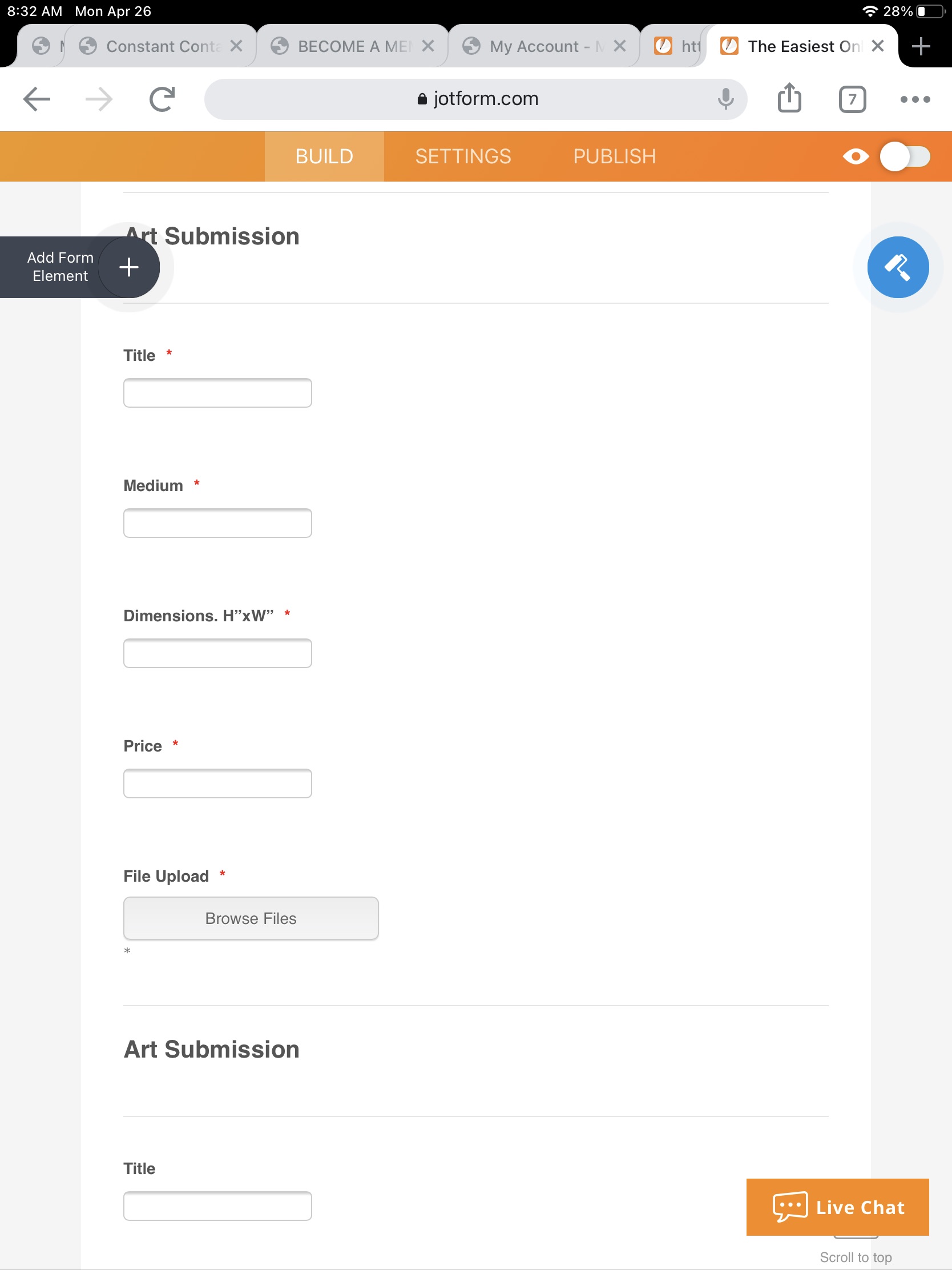952x1270 pixels.
Task: Open a new browser tab
Action: point(921,46)
